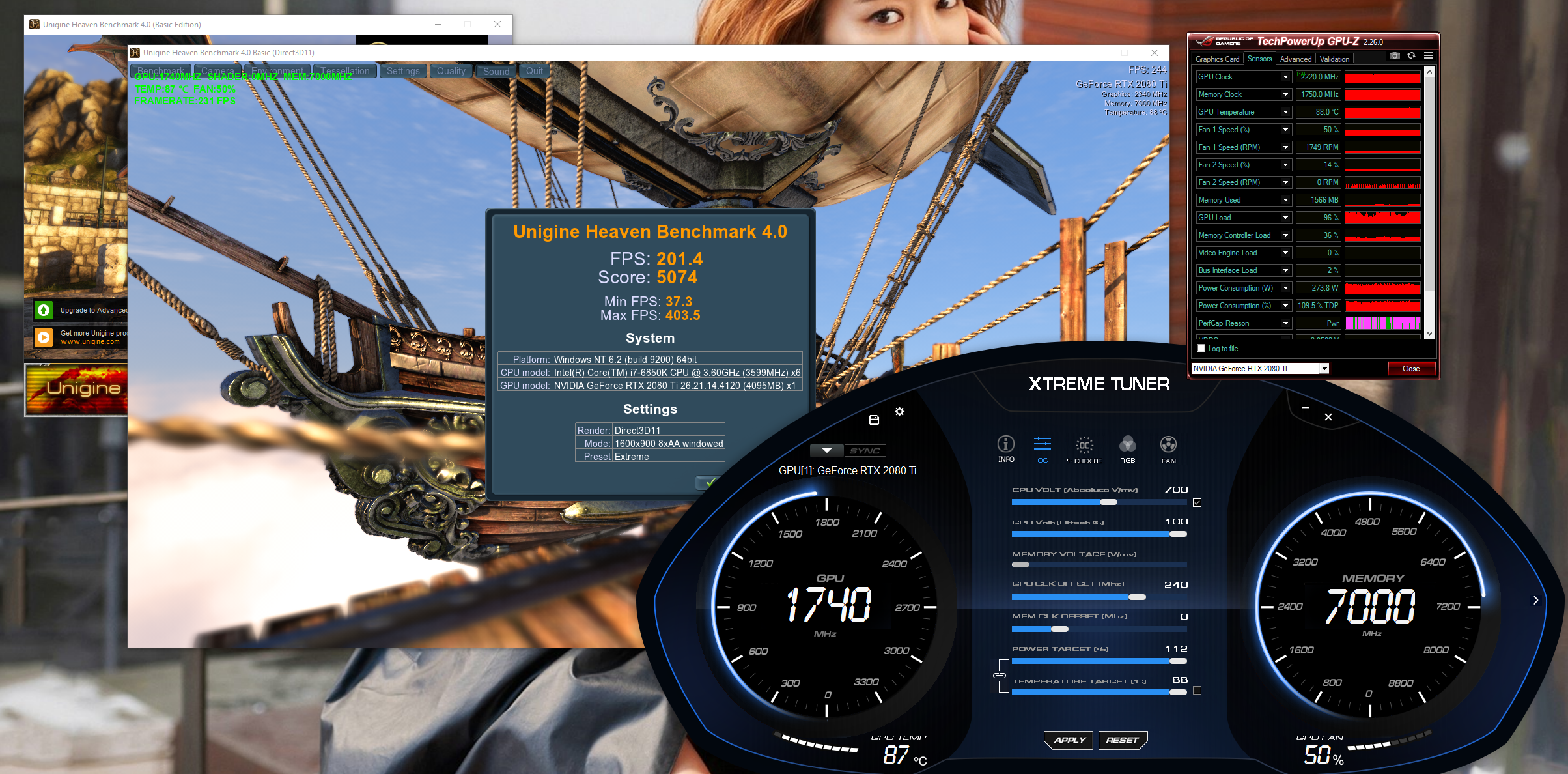Click the green Upgrade to Advanced icon

point(44,310)
